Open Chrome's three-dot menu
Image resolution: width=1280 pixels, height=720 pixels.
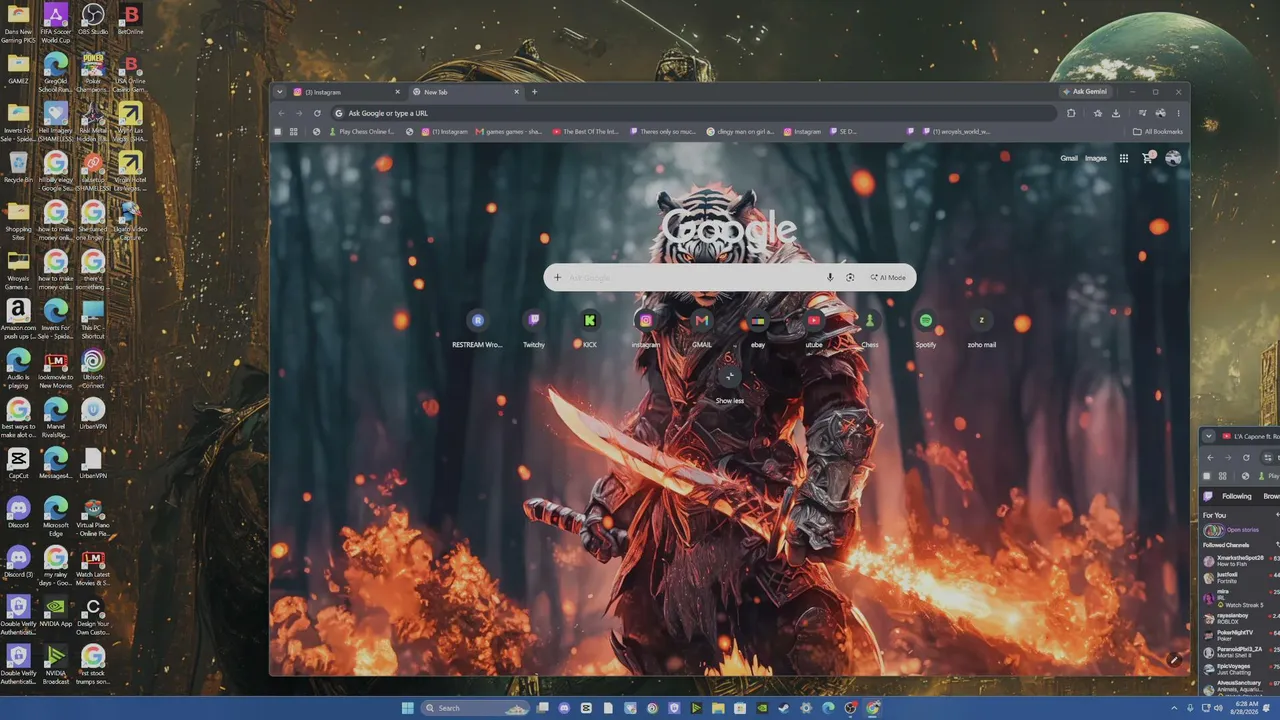[x=1178, y=113]
